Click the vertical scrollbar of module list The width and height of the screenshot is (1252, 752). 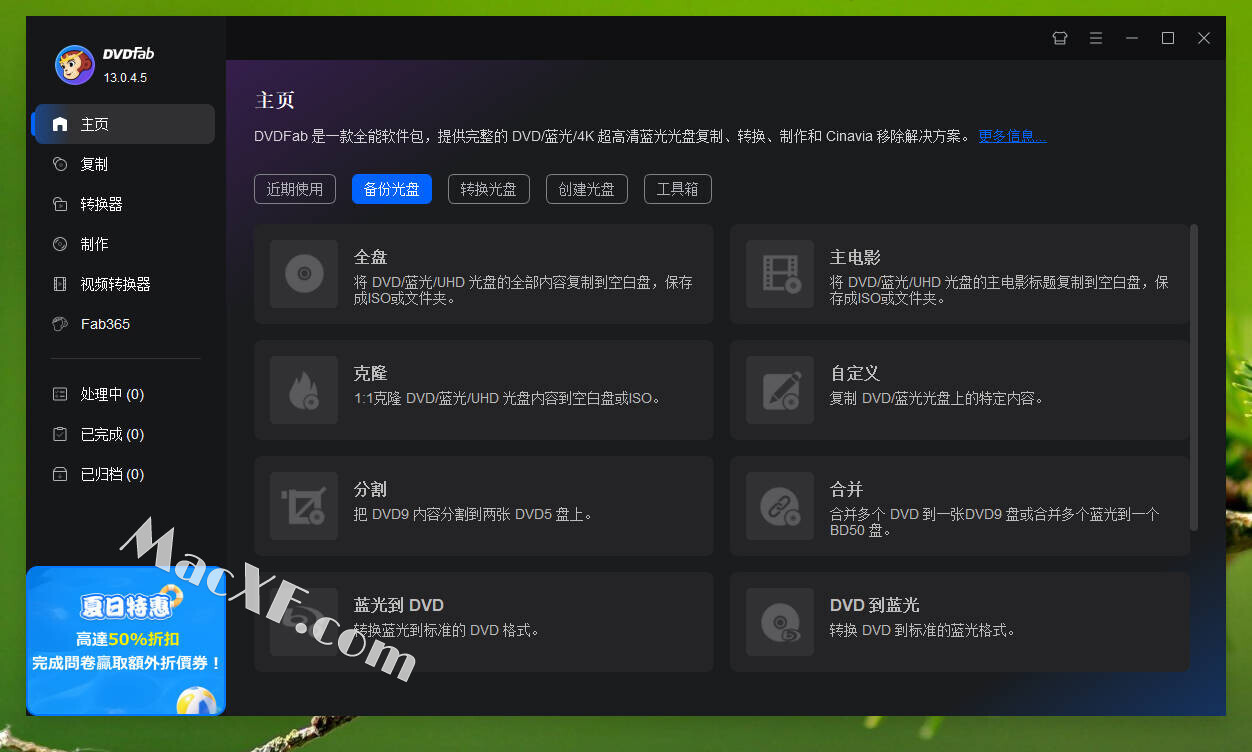click(1194, 377)
